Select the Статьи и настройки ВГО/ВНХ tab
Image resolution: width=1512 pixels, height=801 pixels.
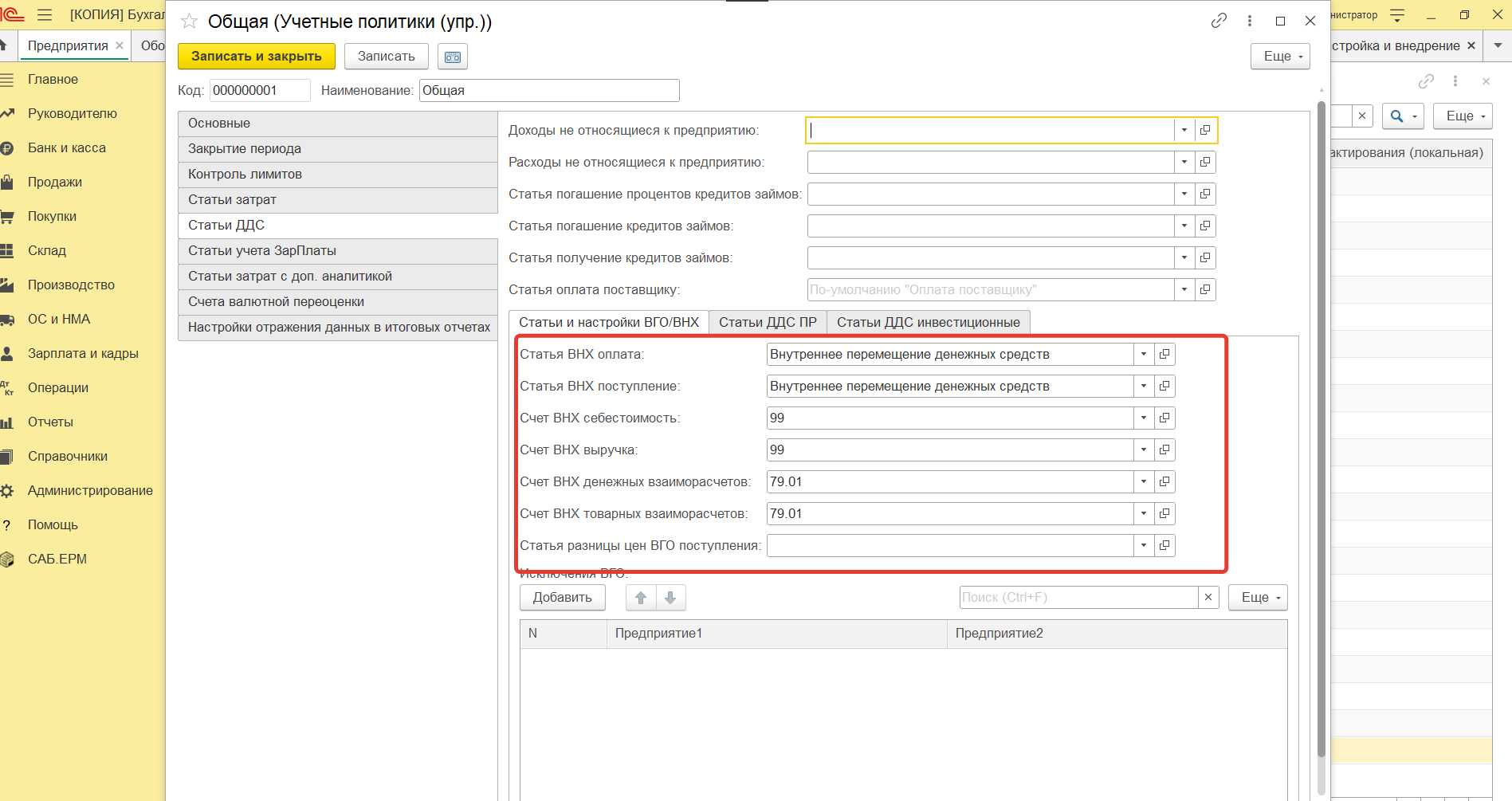pyautogui.click(x=609, y=323)
